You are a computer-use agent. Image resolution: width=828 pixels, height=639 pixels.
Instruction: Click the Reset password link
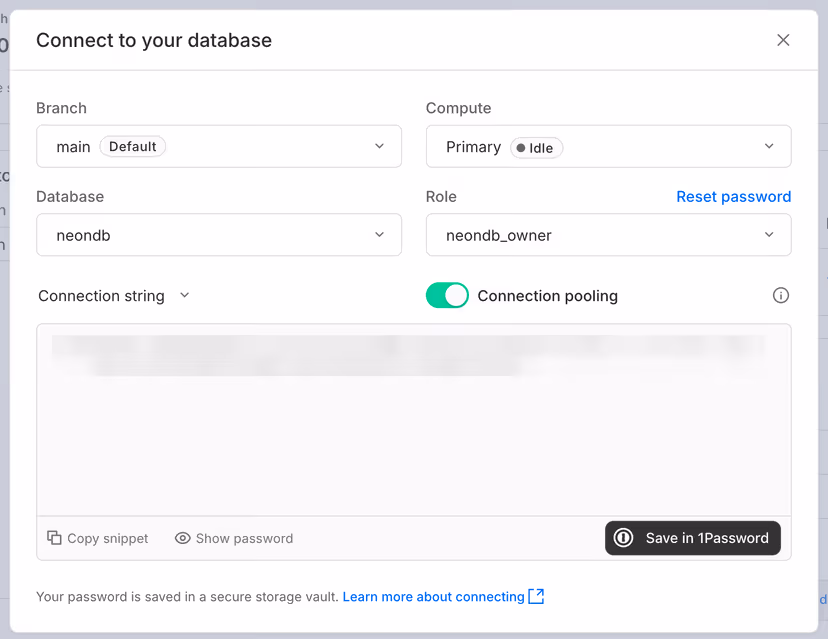[733, 196]
